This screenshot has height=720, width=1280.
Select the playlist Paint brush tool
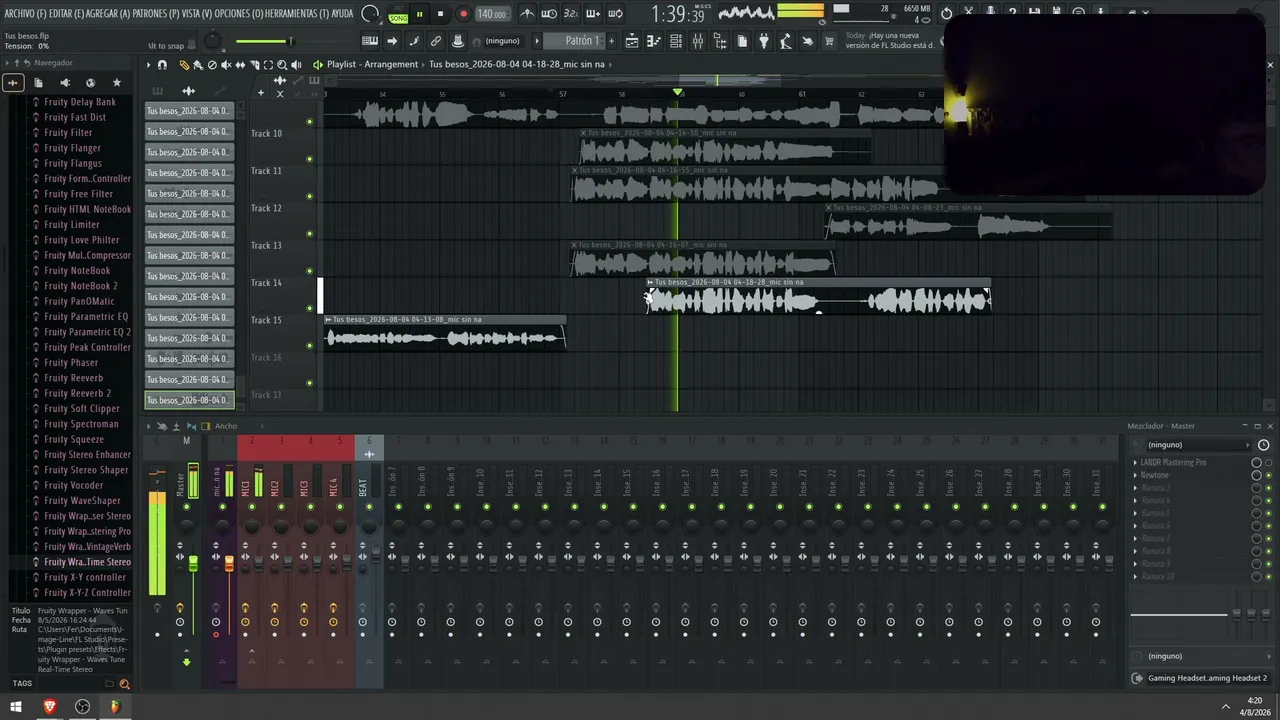tap(198, 65)
